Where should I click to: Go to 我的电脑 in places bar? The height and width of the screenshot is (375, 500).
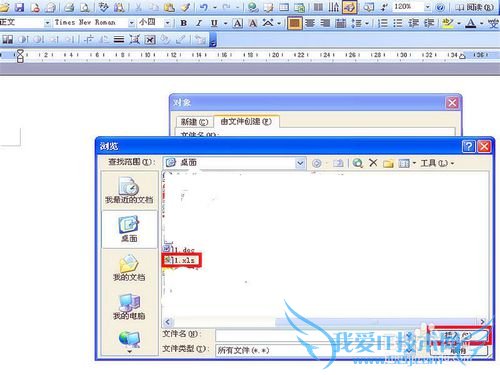point(129,307)
